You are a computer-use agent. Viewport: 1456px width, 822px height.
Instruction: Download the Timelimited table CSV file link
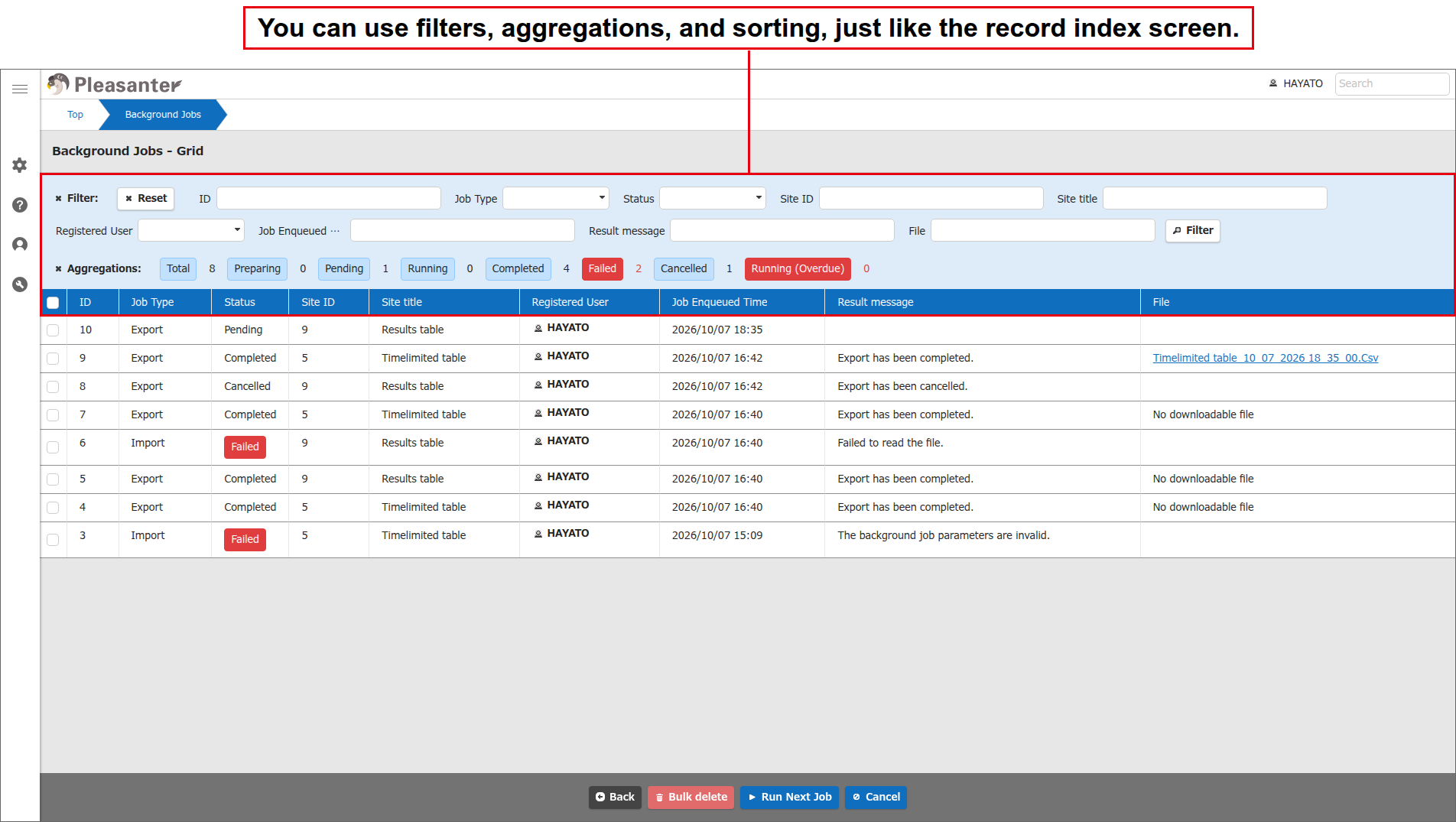1266,358
